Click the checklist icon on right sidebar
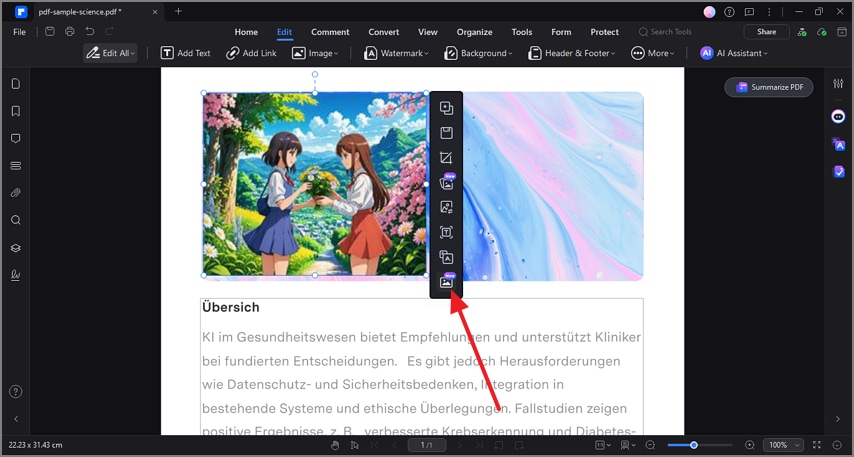The width and height of the screenshot is (854, 457). click(839, 172)
